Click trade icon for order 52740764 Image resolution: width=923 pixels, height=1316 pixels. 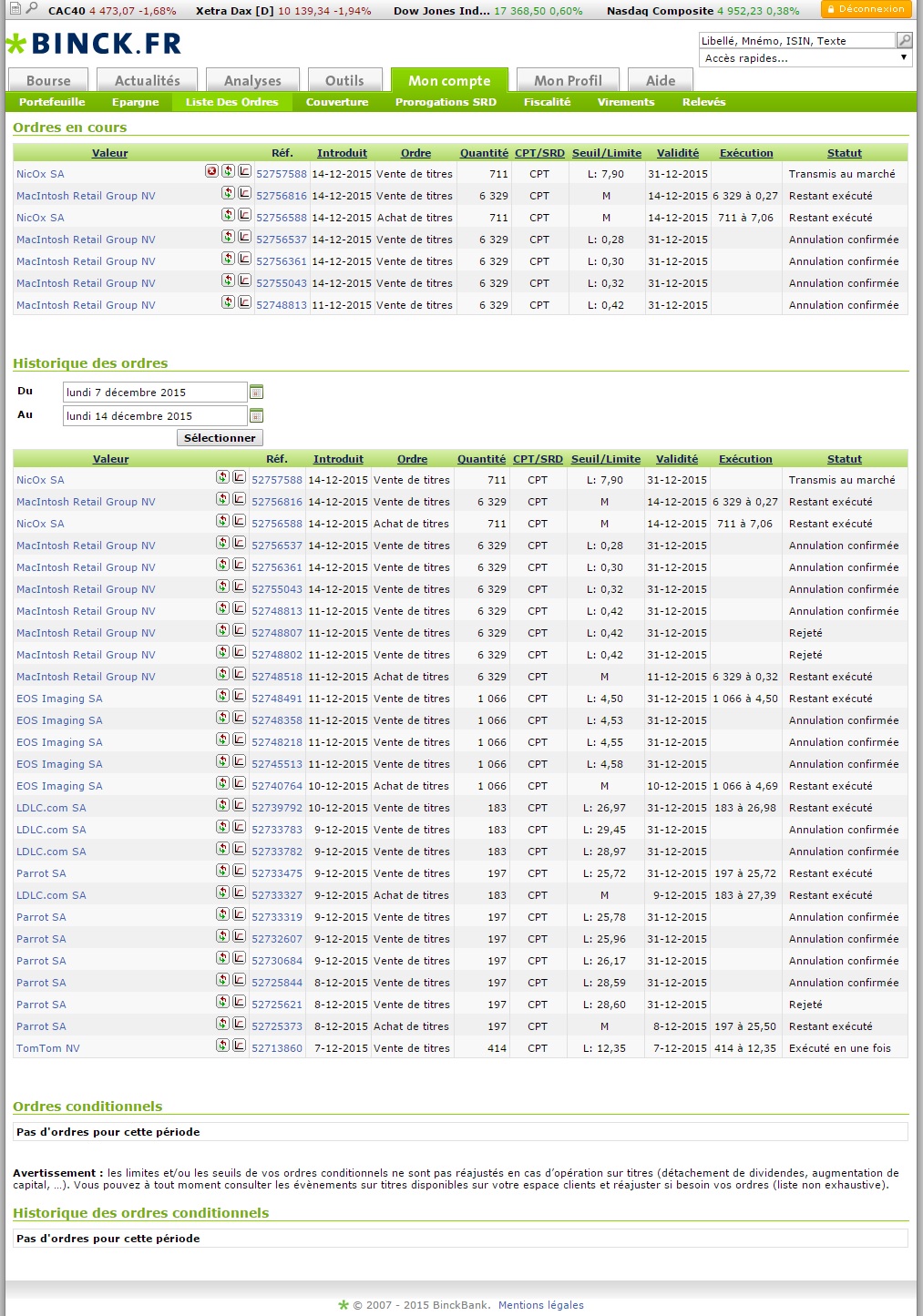(222, 783)
